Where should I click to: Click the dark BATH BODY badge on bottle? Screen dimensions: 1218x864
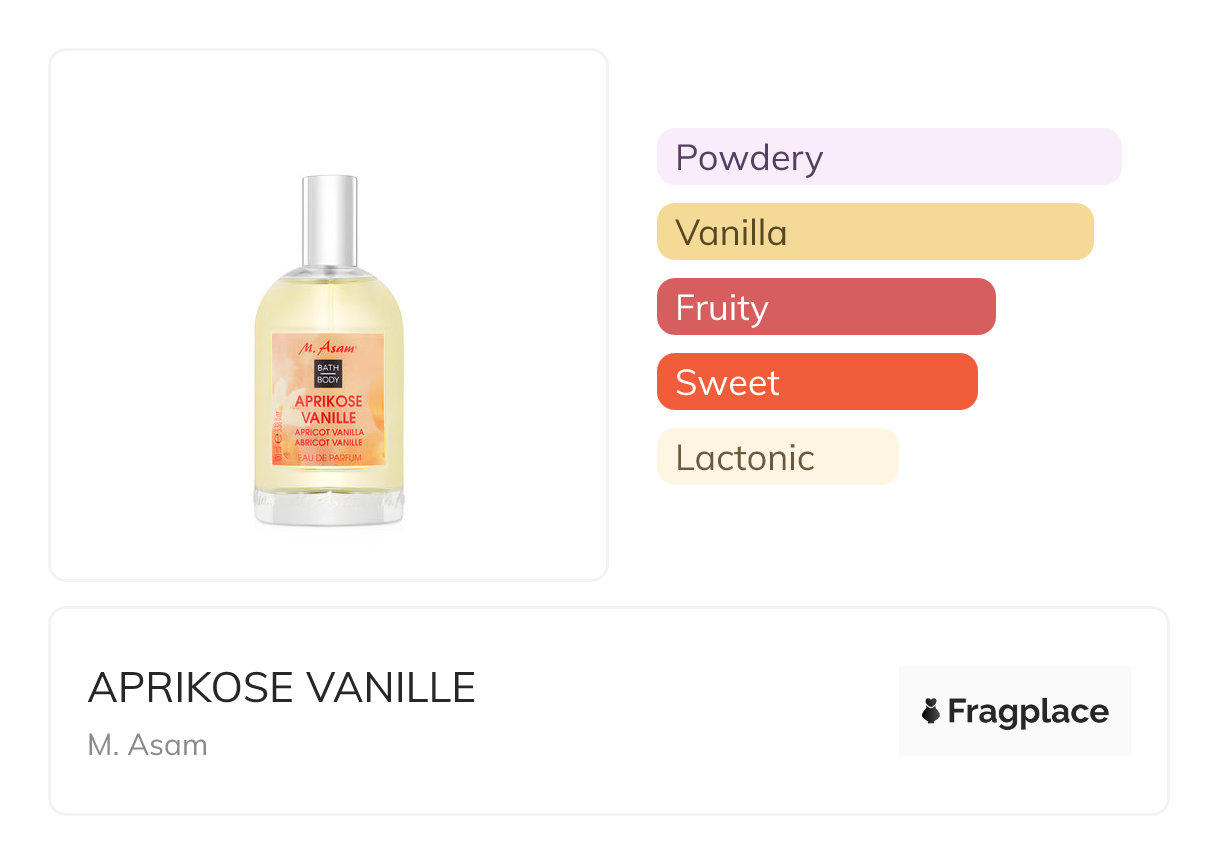click(328, 373)
